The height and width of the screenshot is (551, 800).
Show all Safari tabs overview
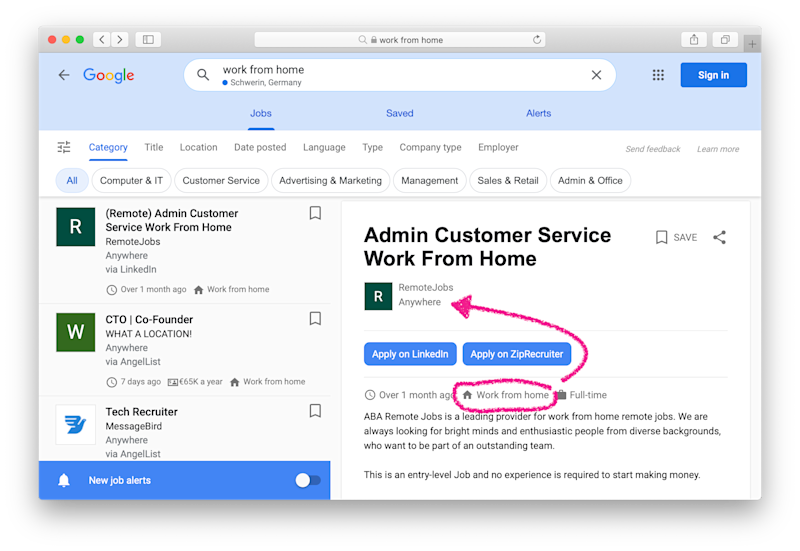click(x=725, y=39)
